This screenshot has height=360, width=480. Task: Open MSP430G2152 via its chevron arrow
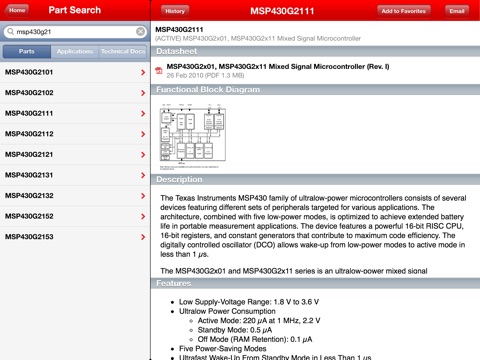[x=143, y=216]
